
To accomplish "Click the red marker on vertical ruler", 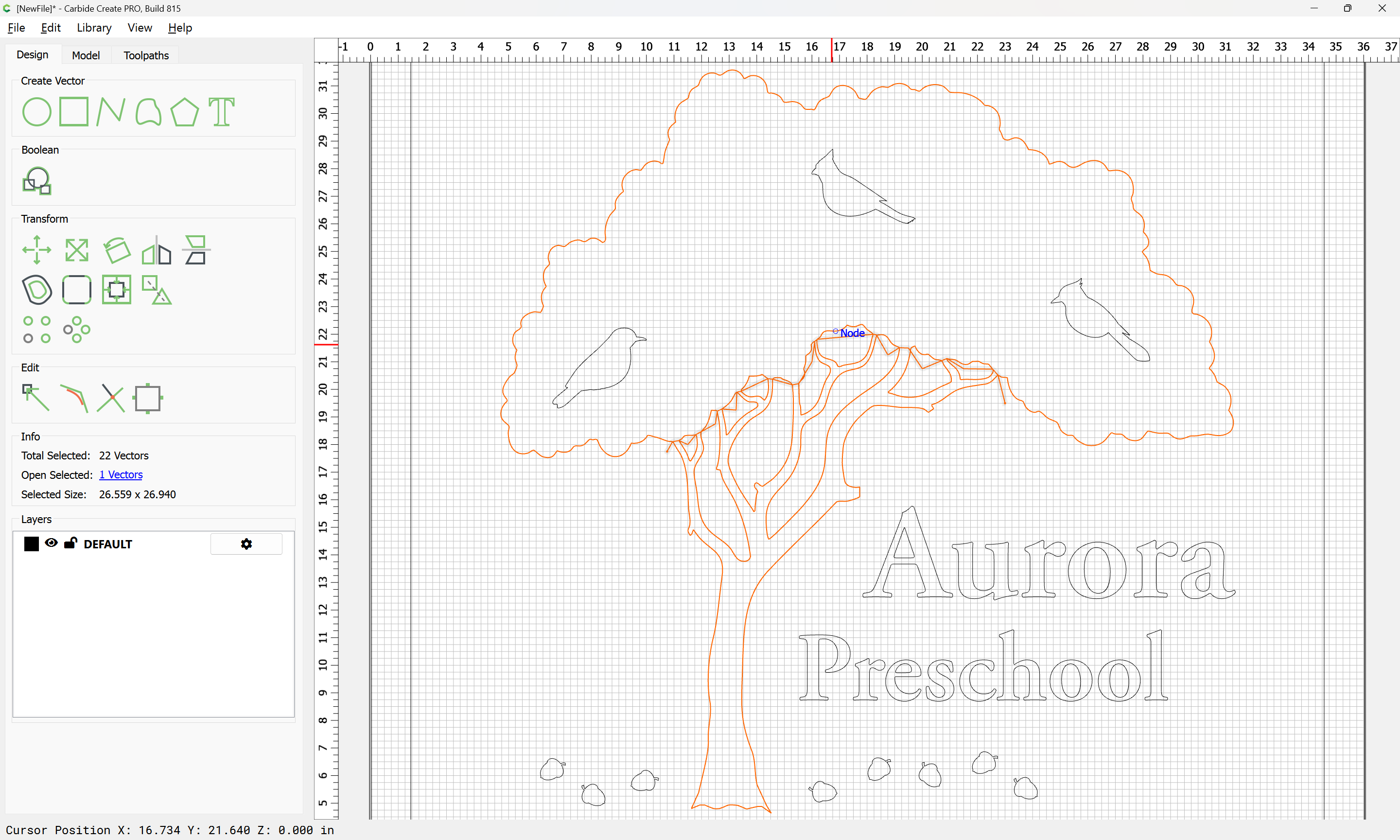I will [326, 344].
